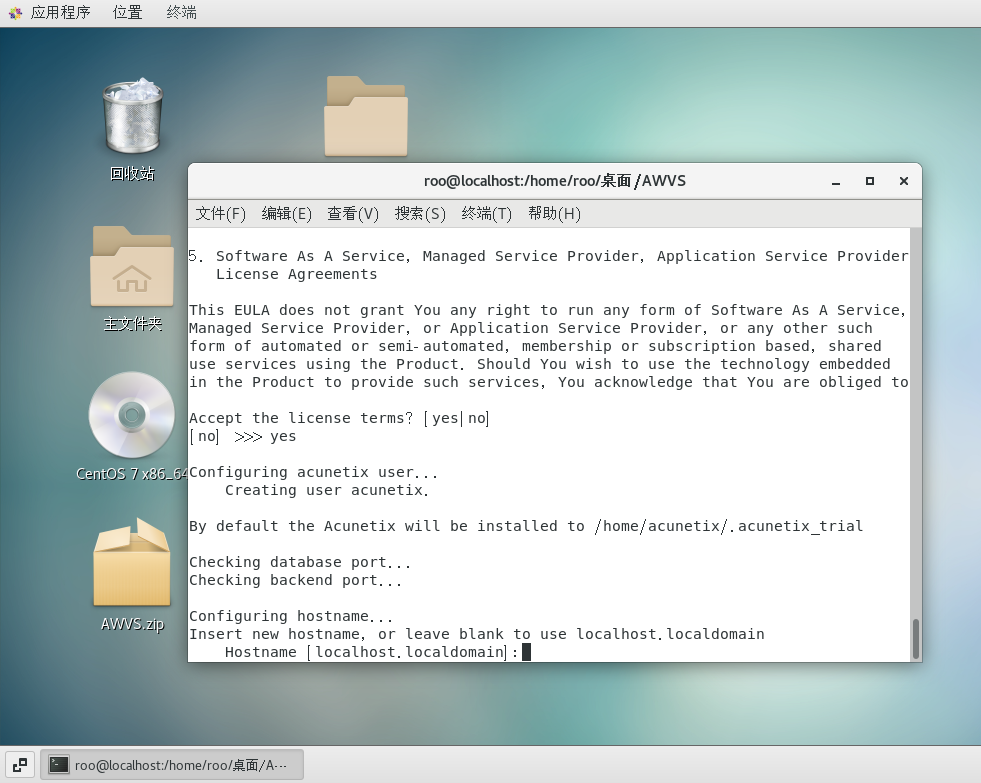
Task: Click the terminal icon in the taskbar entry
Action: click(x=59, y=765)
